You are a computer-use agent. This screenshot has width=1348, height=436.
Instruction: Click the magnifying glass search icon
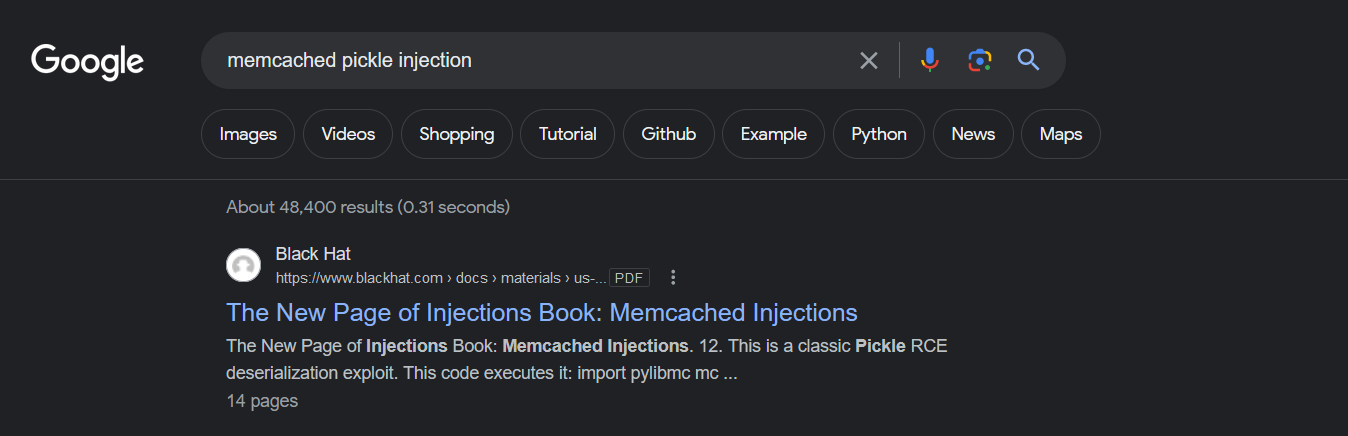1029,61
